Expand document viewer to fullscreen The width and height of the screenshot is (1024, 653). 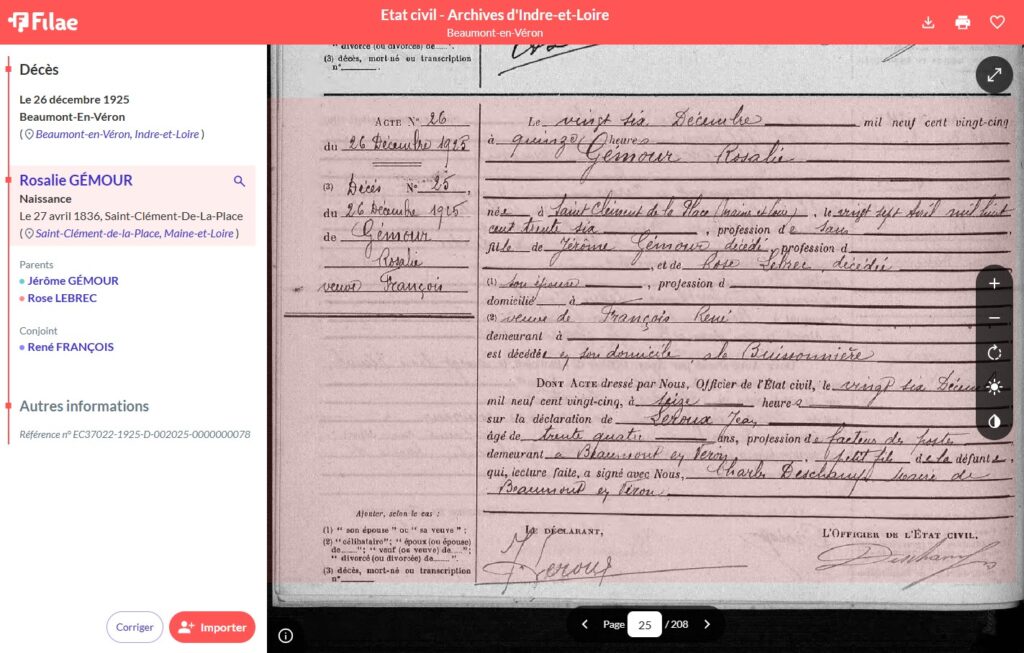pos(994,75)
